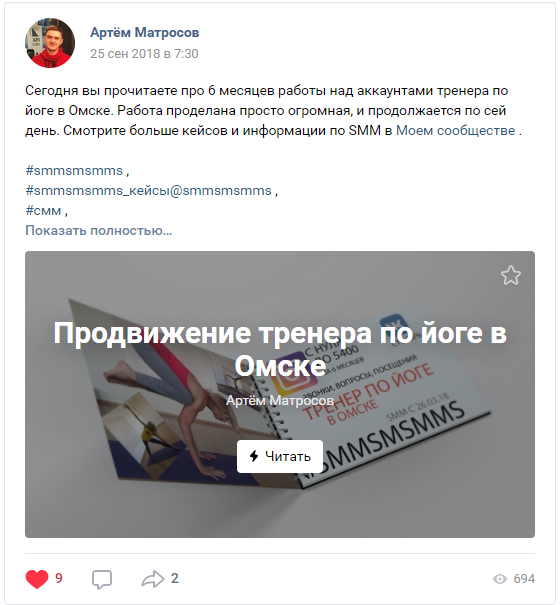This screenshot has width=560, height=605.
Task: Open the #smmsmsmms hashtag
Action: pyautogui.click(x=74, y=171)
